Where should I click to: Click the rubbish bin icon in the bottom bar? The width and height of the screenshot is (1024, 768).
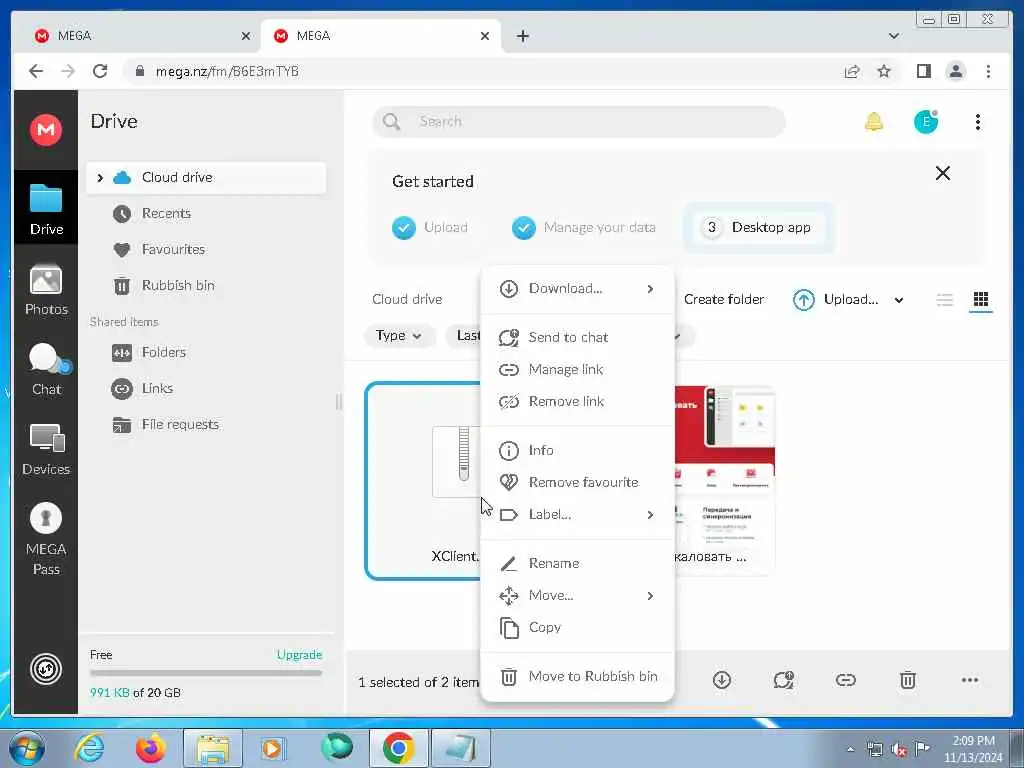[x=908, y=680]
